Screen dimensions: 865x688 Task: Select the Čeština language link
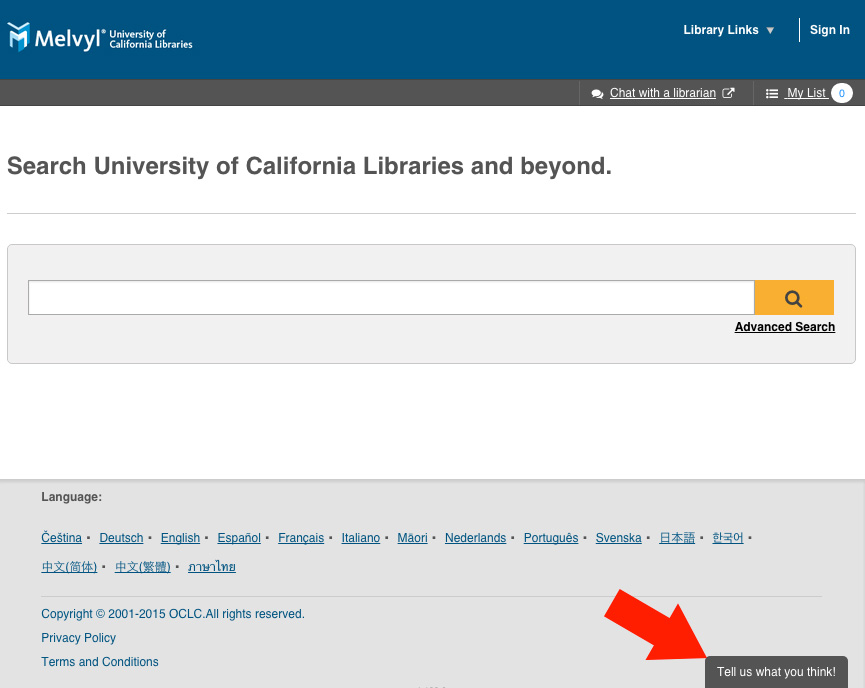click(61, 538)
